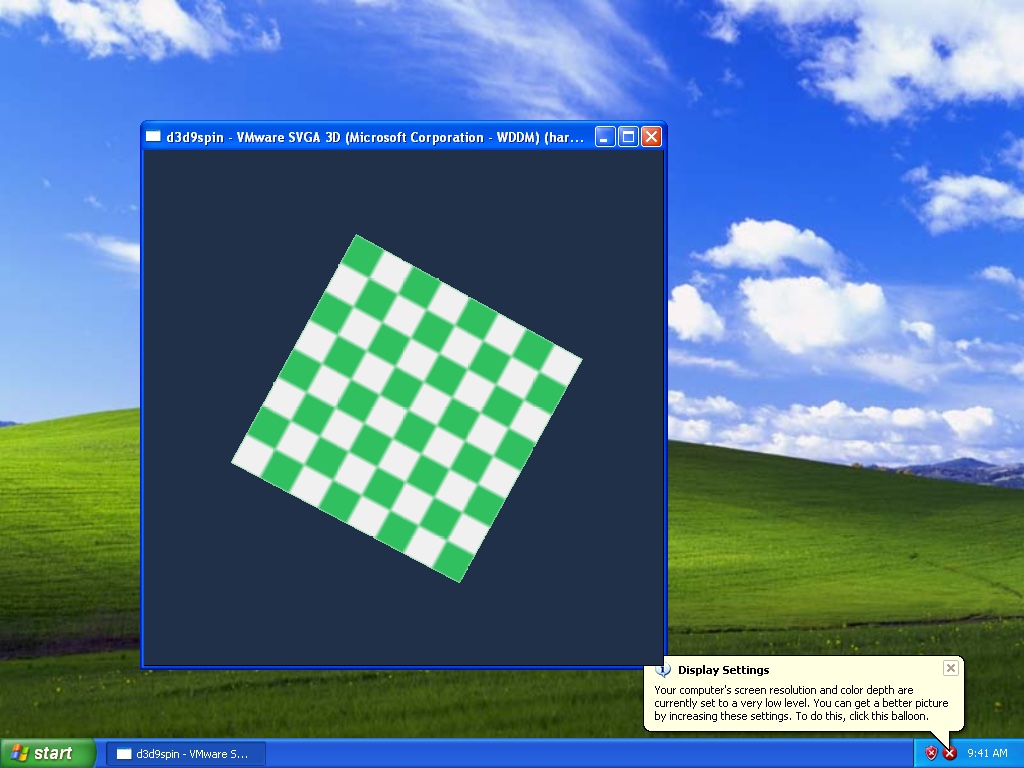Click the 9:41 AM system clock

pyautogui.click(x=987, y=753)
